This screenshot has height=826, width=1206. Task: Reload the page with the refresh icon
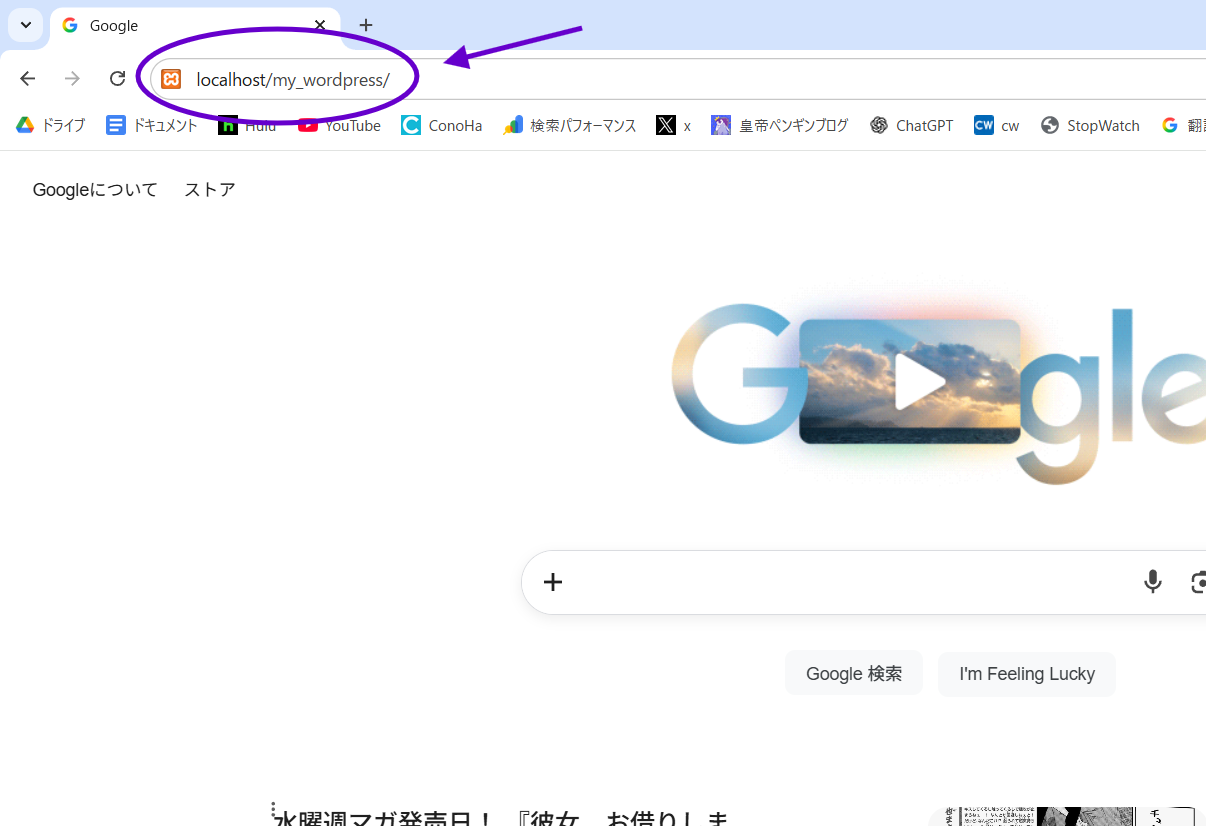pyautogui.click(x=117, y=79)
